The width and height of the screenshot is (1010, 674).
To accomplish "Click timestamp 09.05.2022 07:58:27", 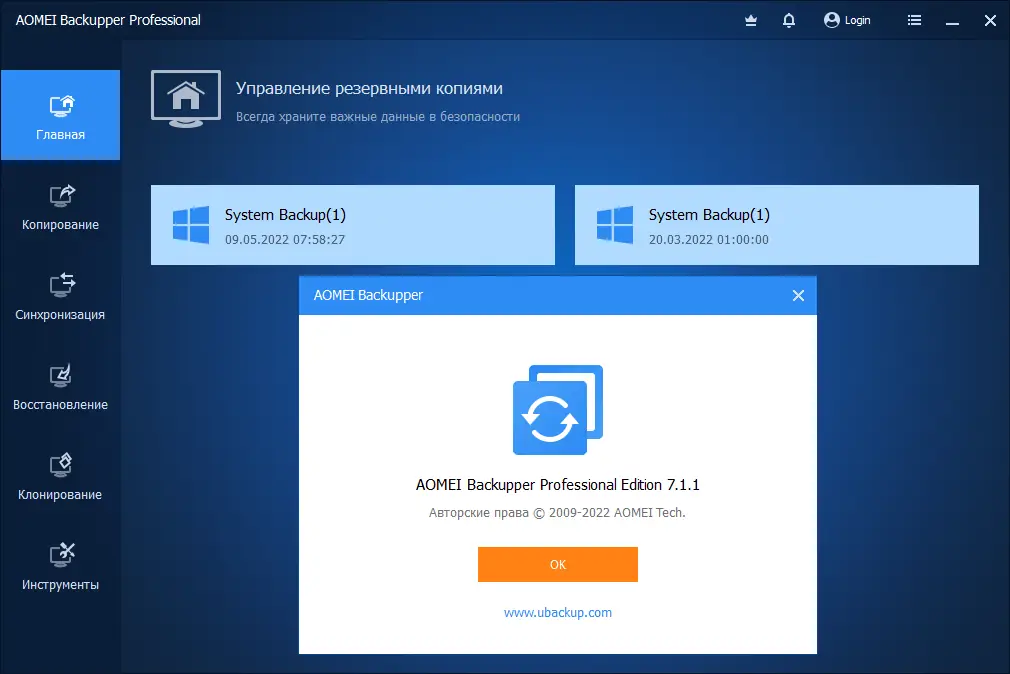I will (x=285, y=240).
